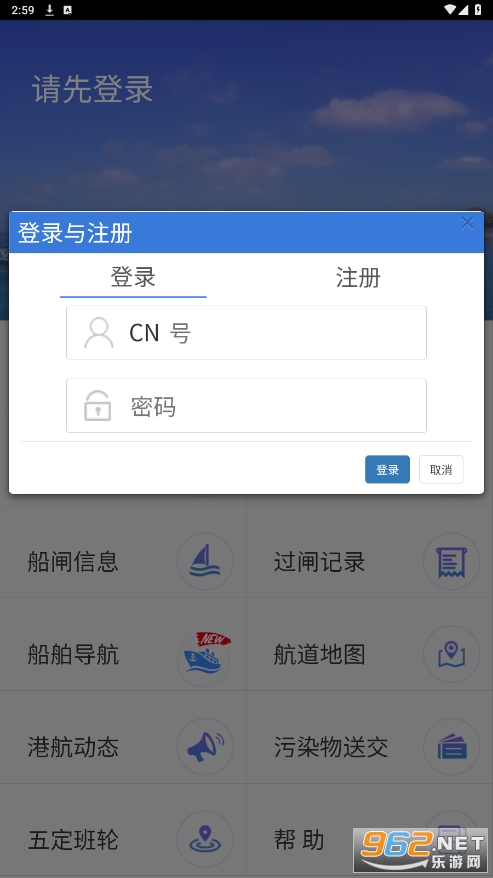
Task: Click the blue 登录 button
Action: coord(387,469)
